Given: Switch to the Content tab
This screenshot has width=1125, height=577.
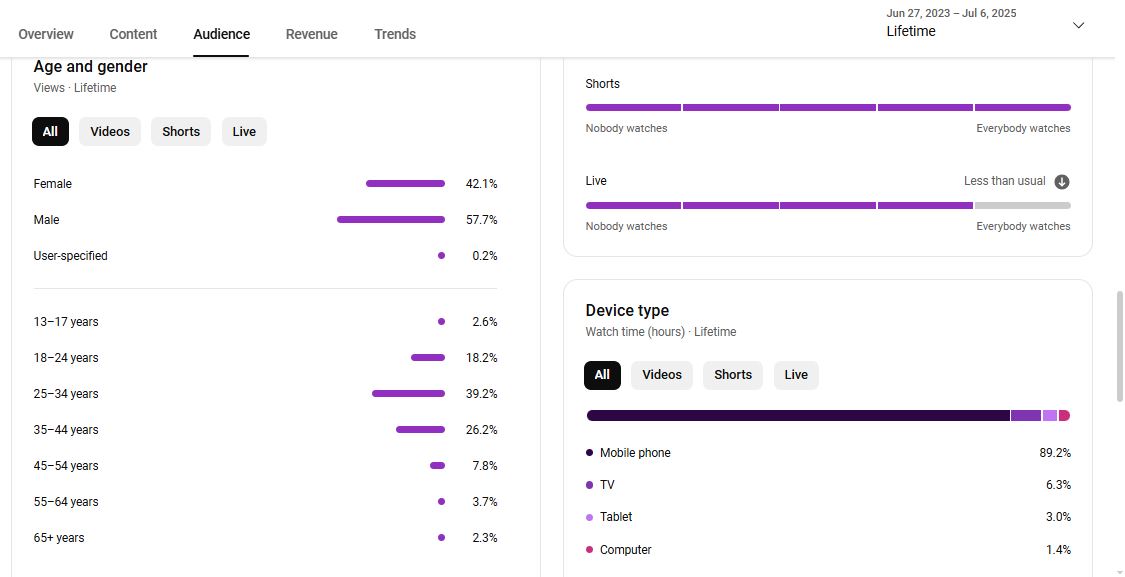Looking at the screenshot, I should pyautogui.click(x=133, y=34).
